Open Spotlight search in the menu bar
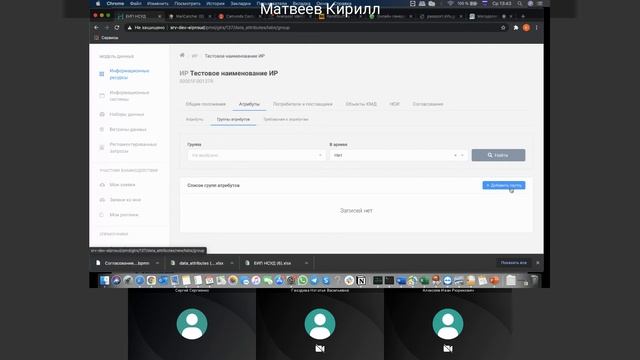This screenshot has height=360, width=640. 519,4
